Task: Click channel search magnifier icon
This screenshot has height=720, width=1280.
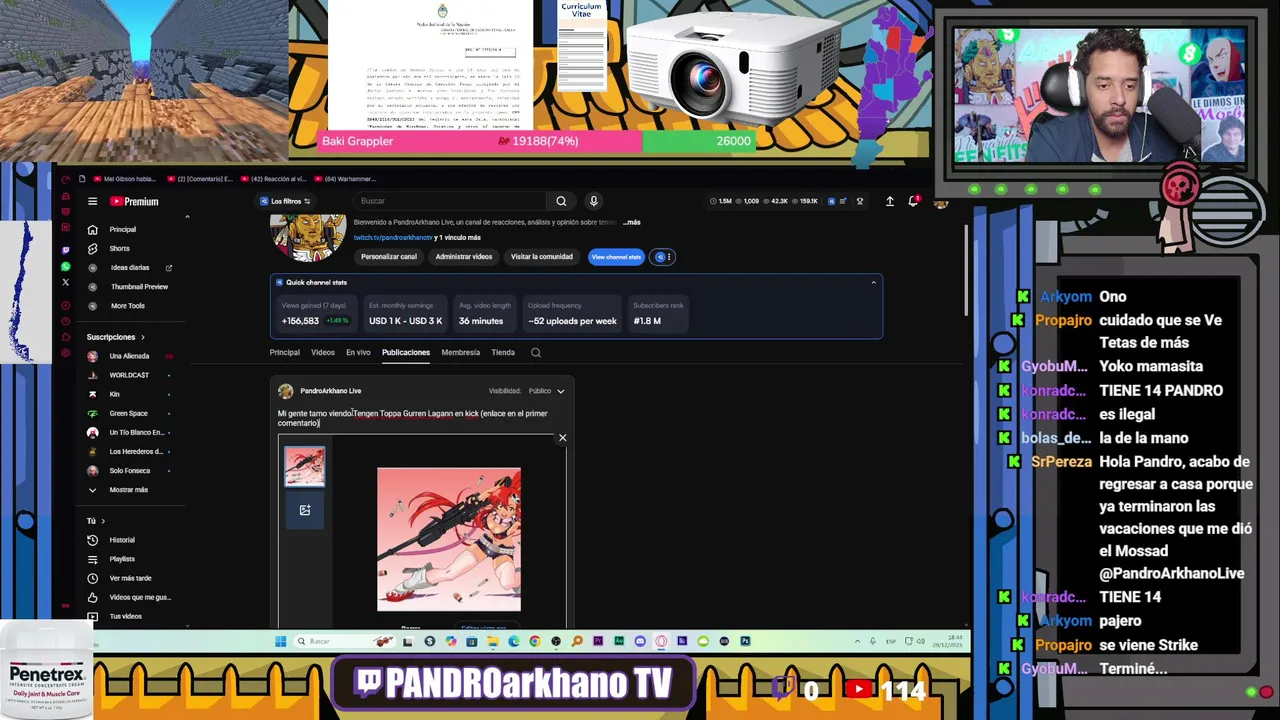Action: coord(536,352)
